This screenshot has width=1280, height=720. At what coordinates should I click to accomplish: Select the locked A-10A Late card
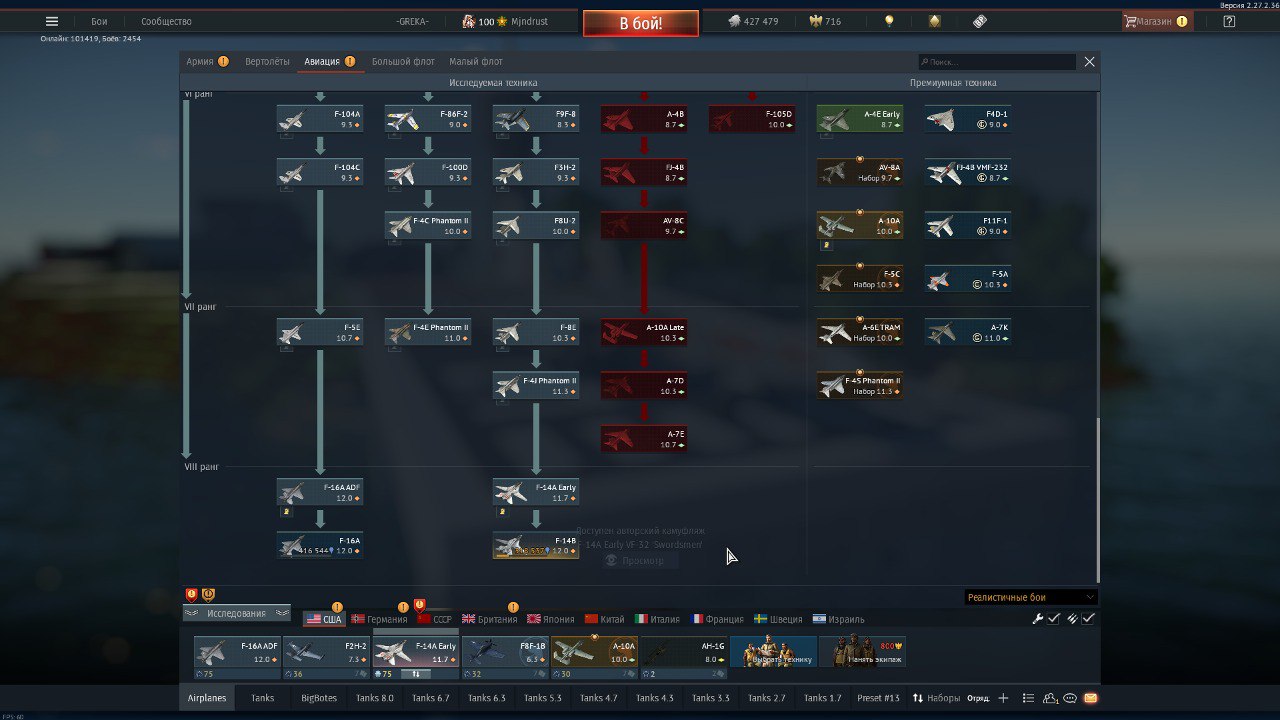click(644, 333)
